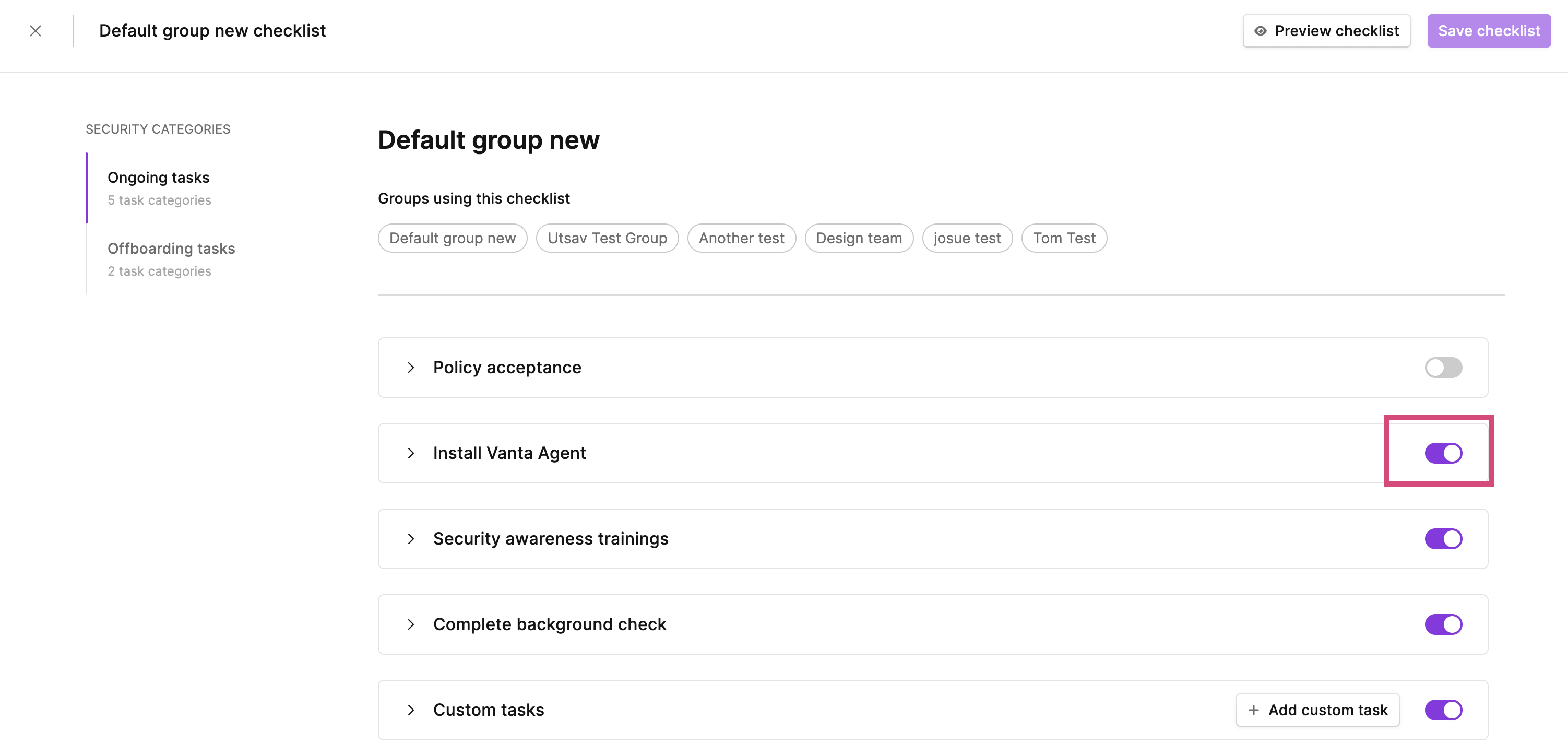Select the Another test group chip

[741, 238]
